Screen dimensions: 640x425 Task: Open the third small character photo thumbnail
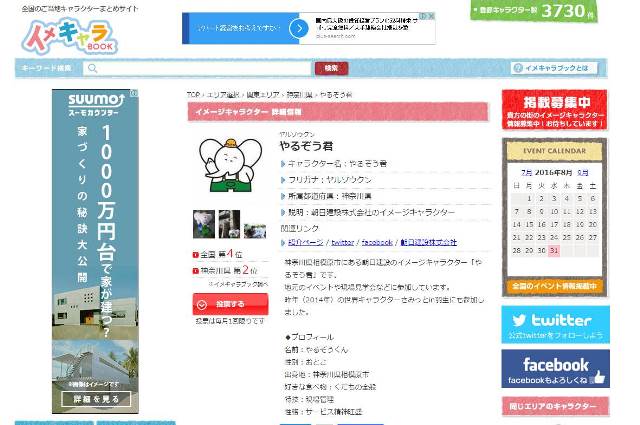tap(255, 230)
